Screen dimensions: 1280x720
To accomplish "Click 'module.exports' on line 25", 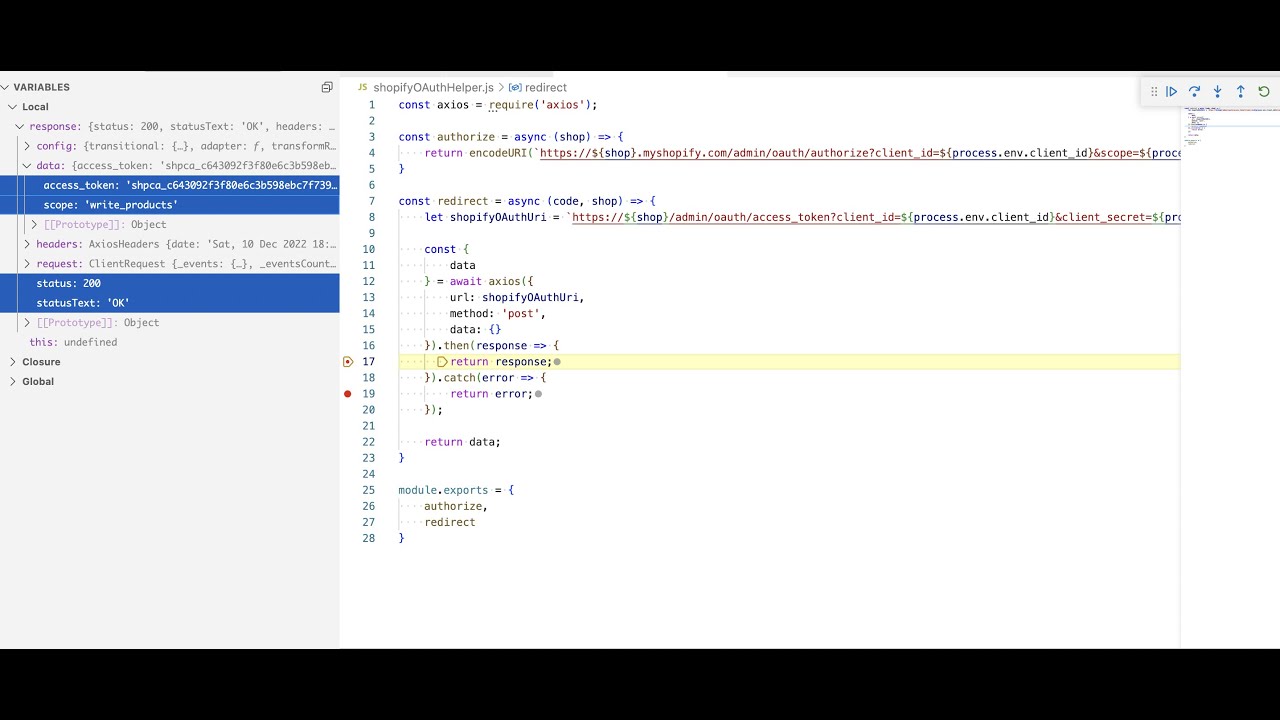I will click(x=443, y=490).
